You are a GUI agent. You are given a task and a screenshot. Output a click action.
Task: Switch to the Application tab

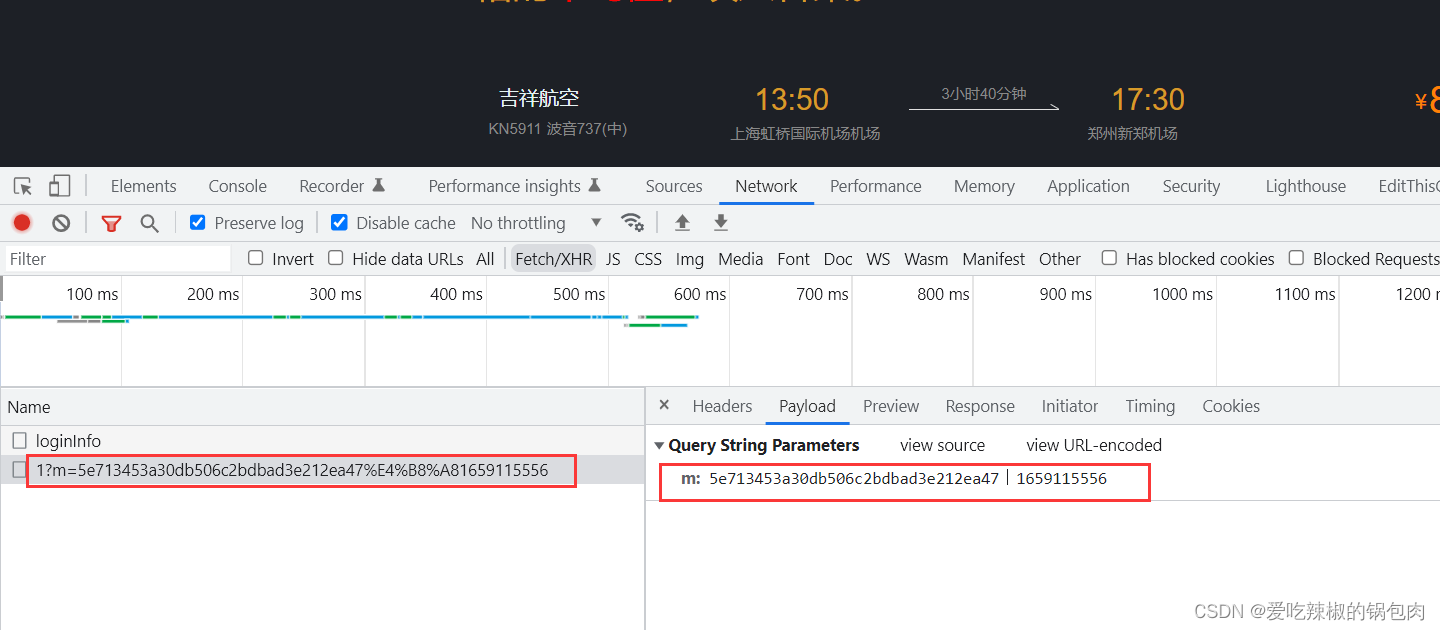click(1088, 186)
